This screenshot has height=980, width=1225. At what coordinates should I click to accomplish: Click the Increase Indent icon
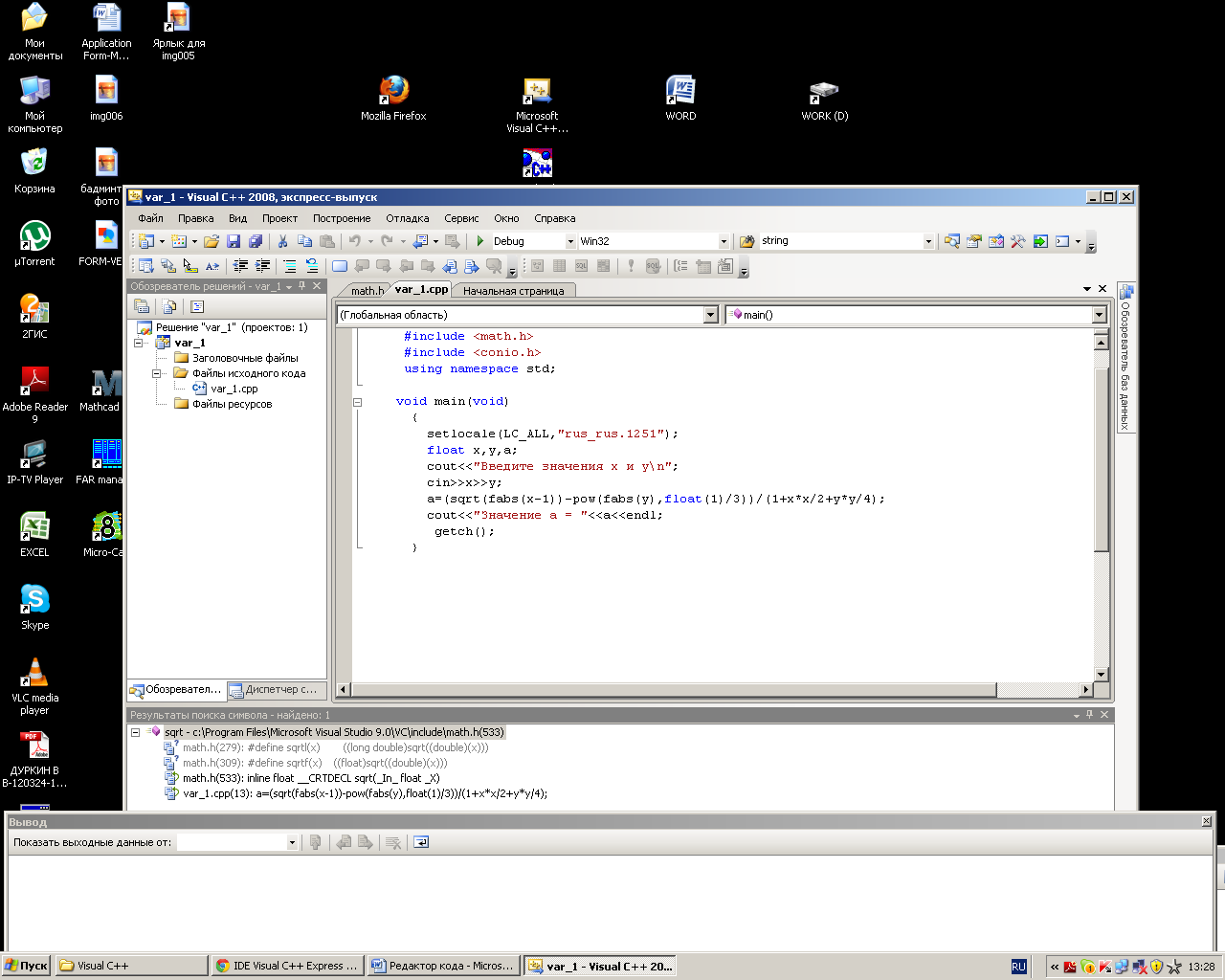point(262,266)
